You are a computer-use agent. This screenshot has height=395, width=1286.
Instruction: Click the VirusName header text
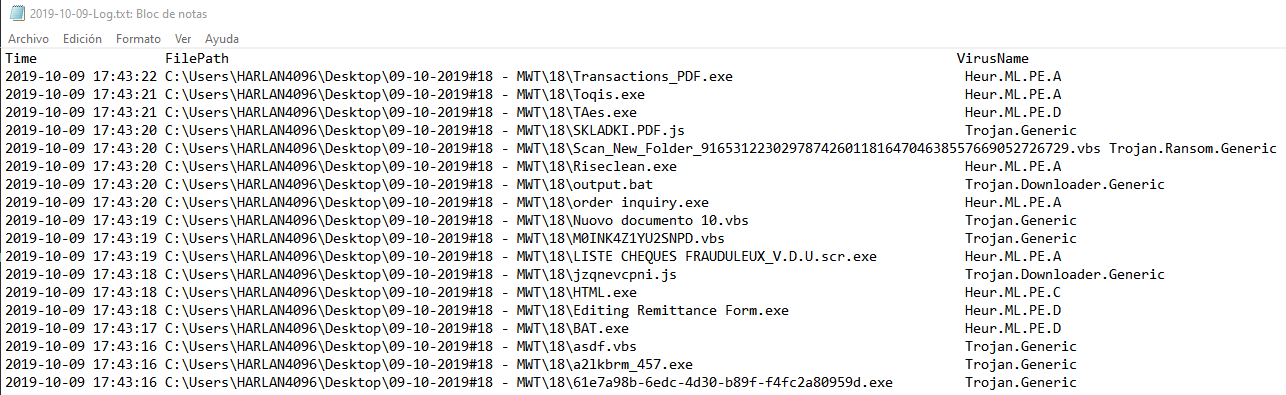(992, 59)
